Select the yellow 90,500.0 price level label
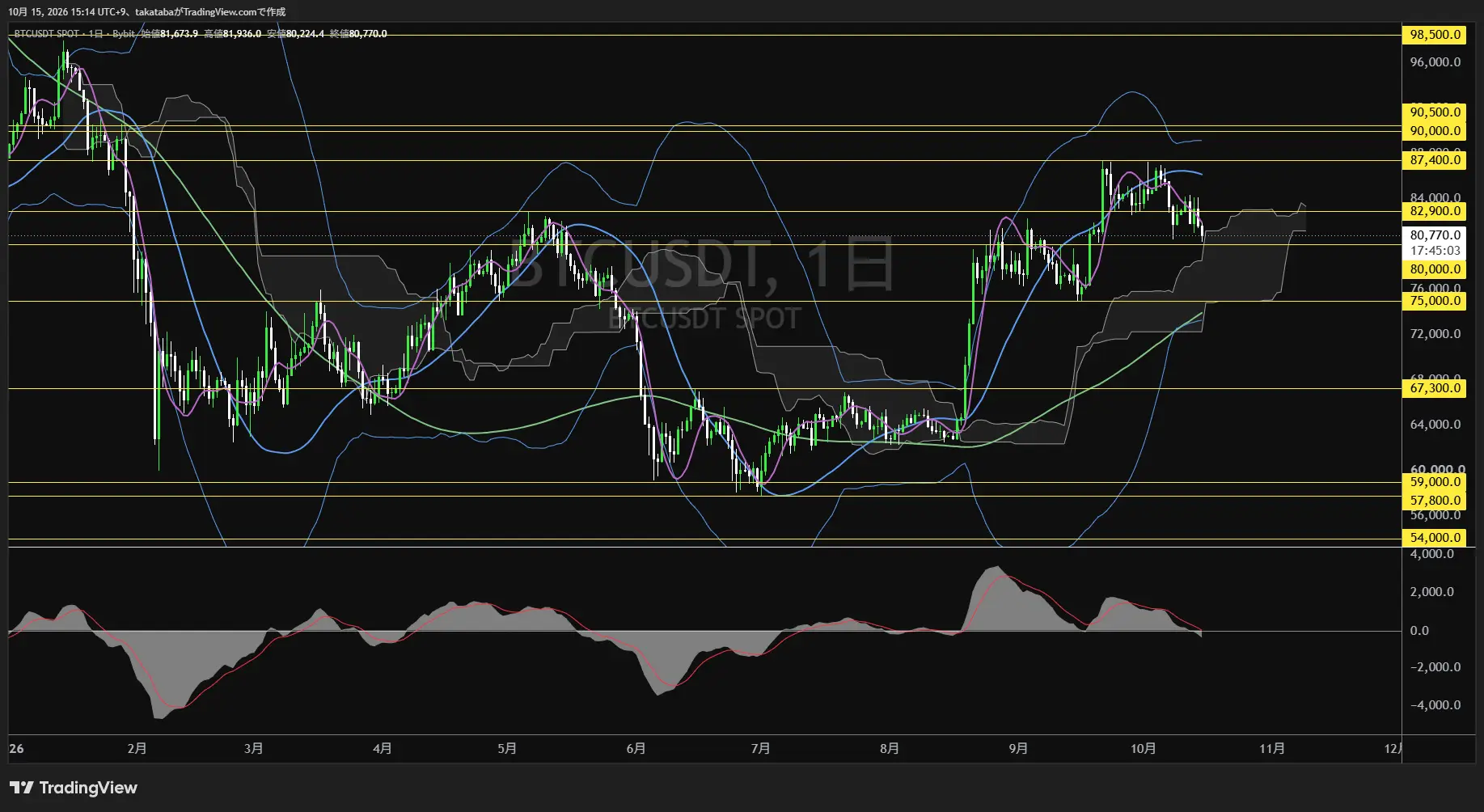 coord(1435,112)
